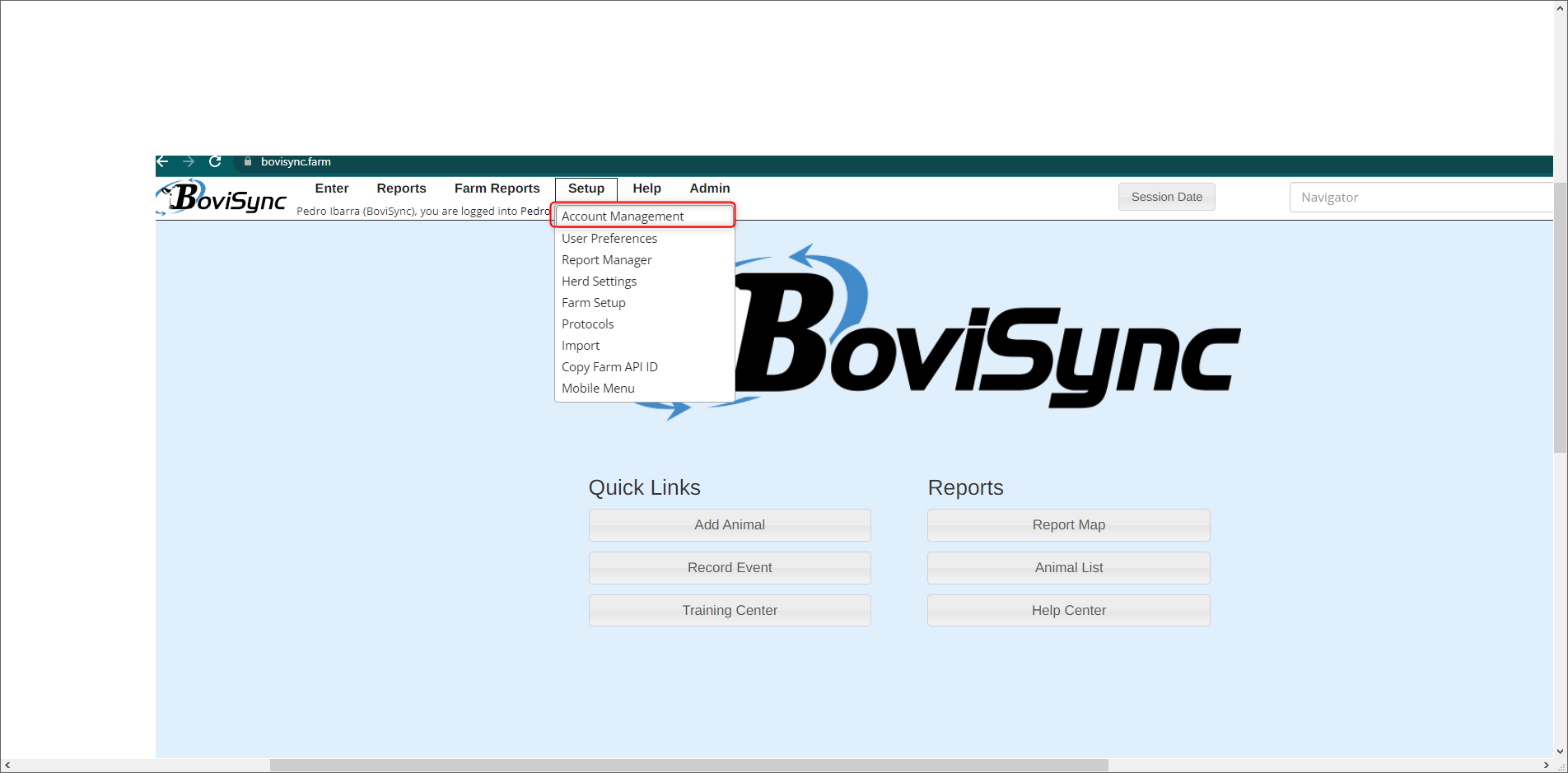Click the Session Date button

(x=1167, y=197)
